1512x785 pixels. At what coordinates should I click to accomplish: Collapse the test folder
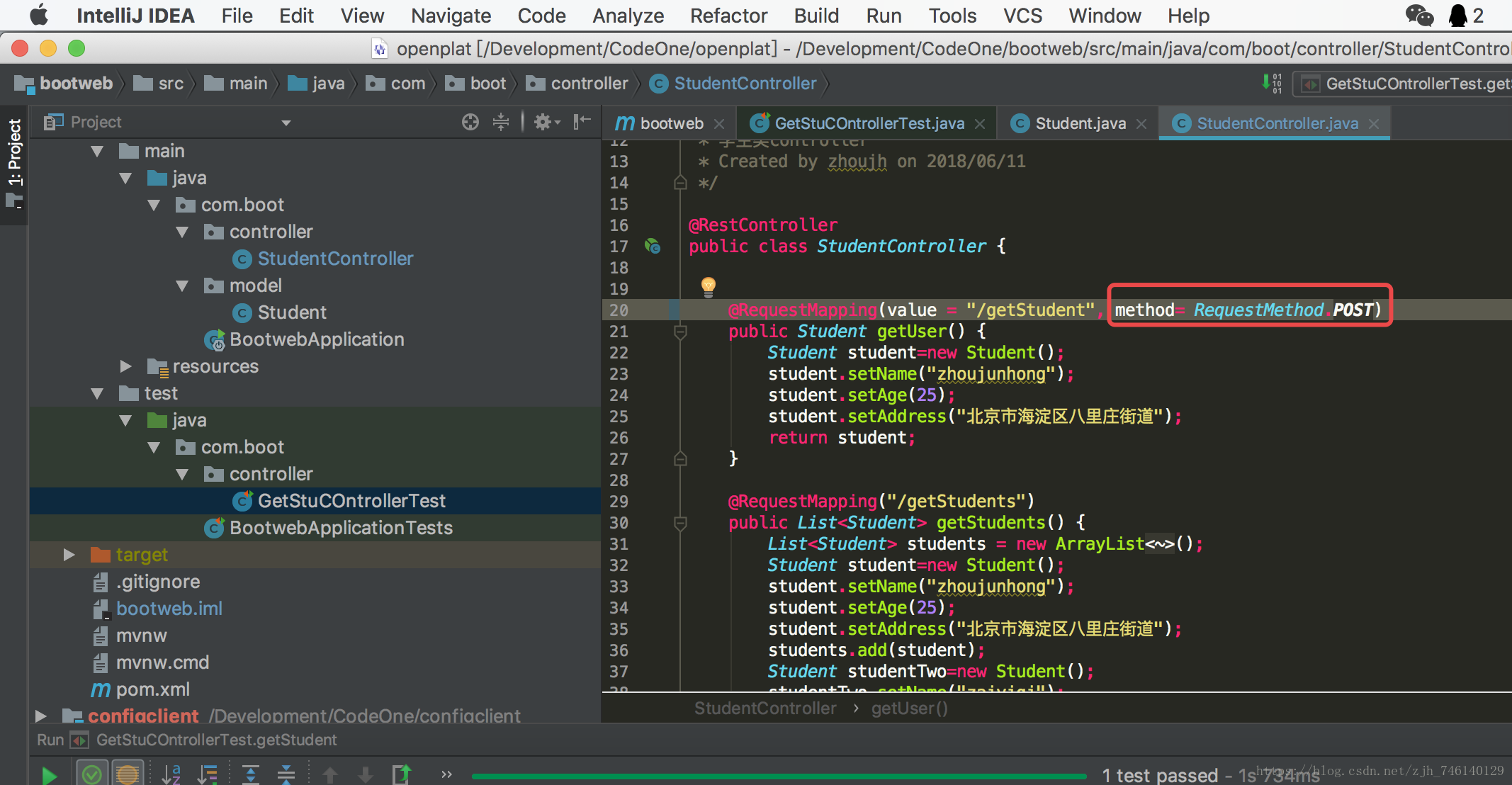tap(98, 393)
